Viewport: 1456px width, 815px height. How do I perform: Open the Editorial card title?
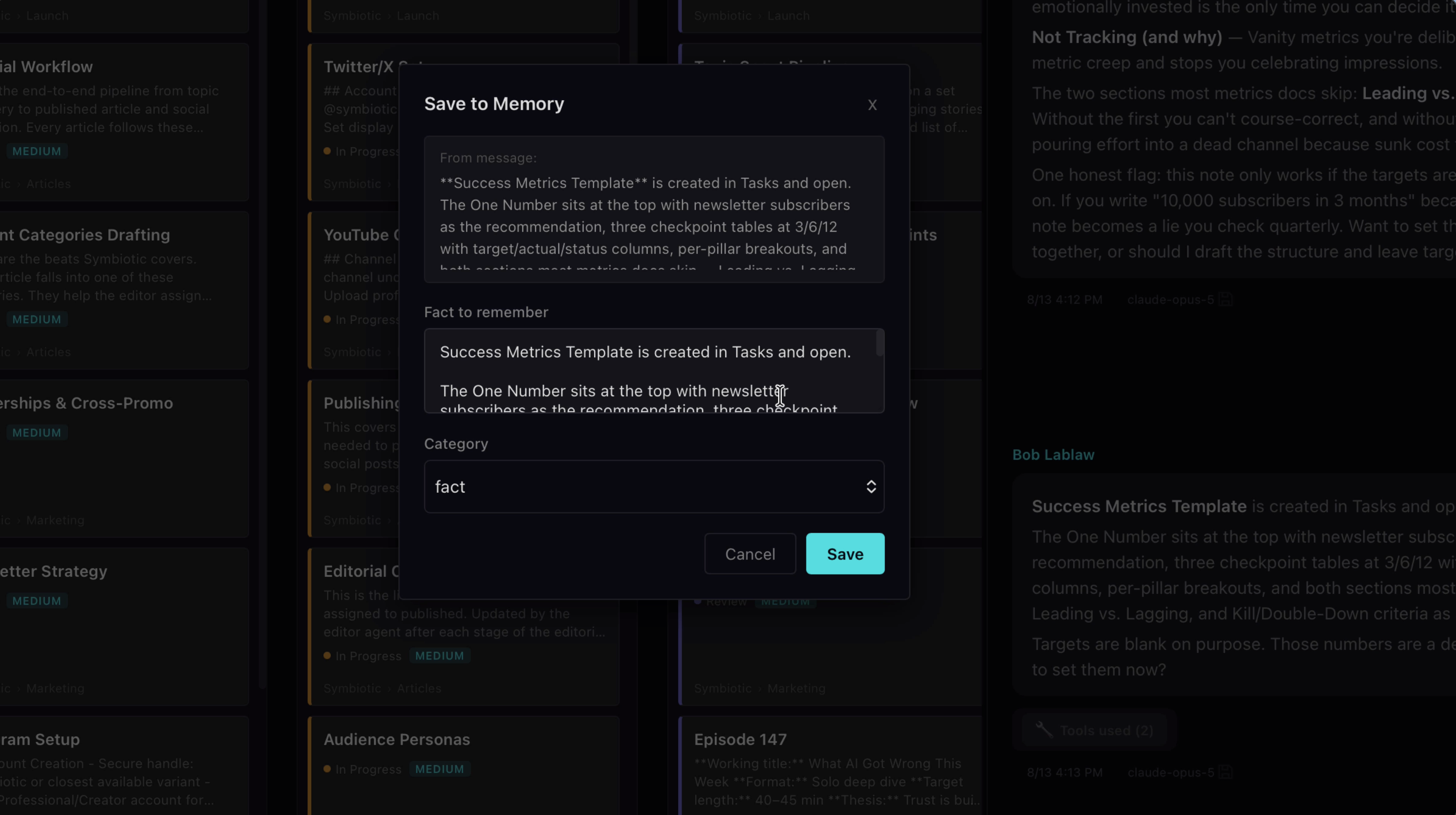coord(361,571)
